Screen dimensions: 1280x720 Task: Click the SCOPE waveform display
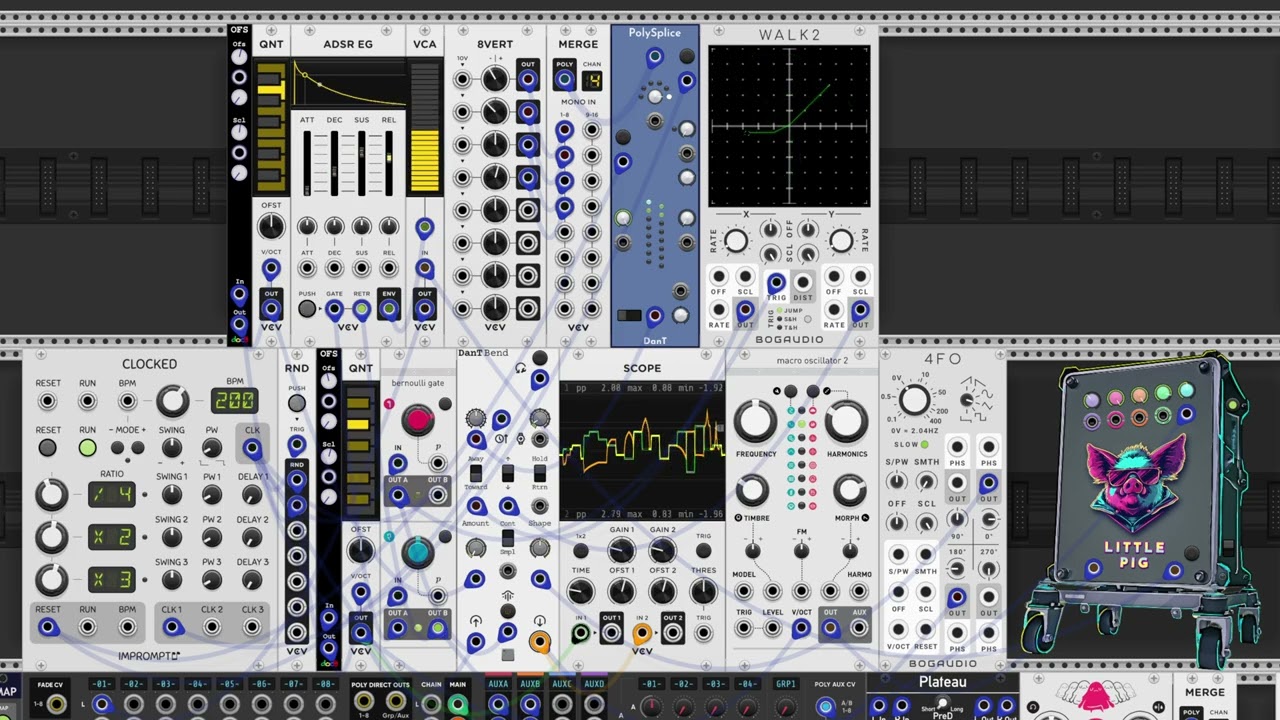click(x=642, y=450)
